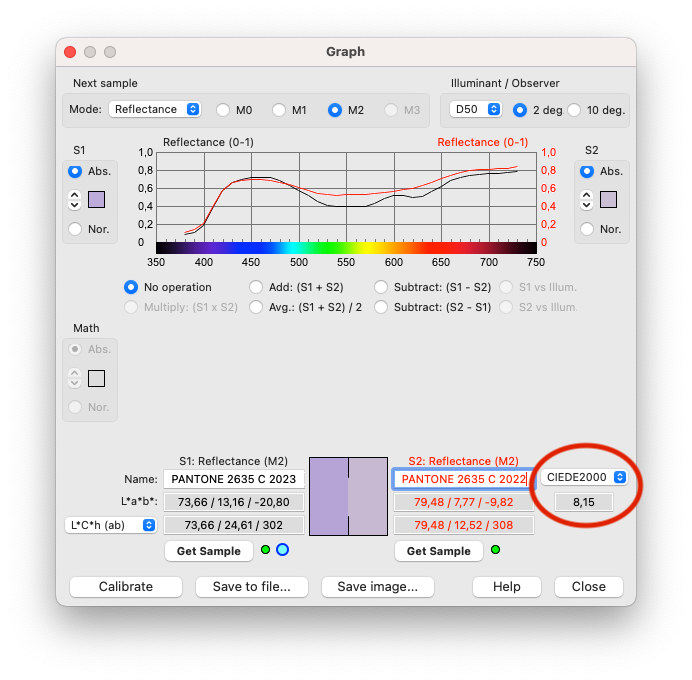Click the red window close button

coord(70,52)
